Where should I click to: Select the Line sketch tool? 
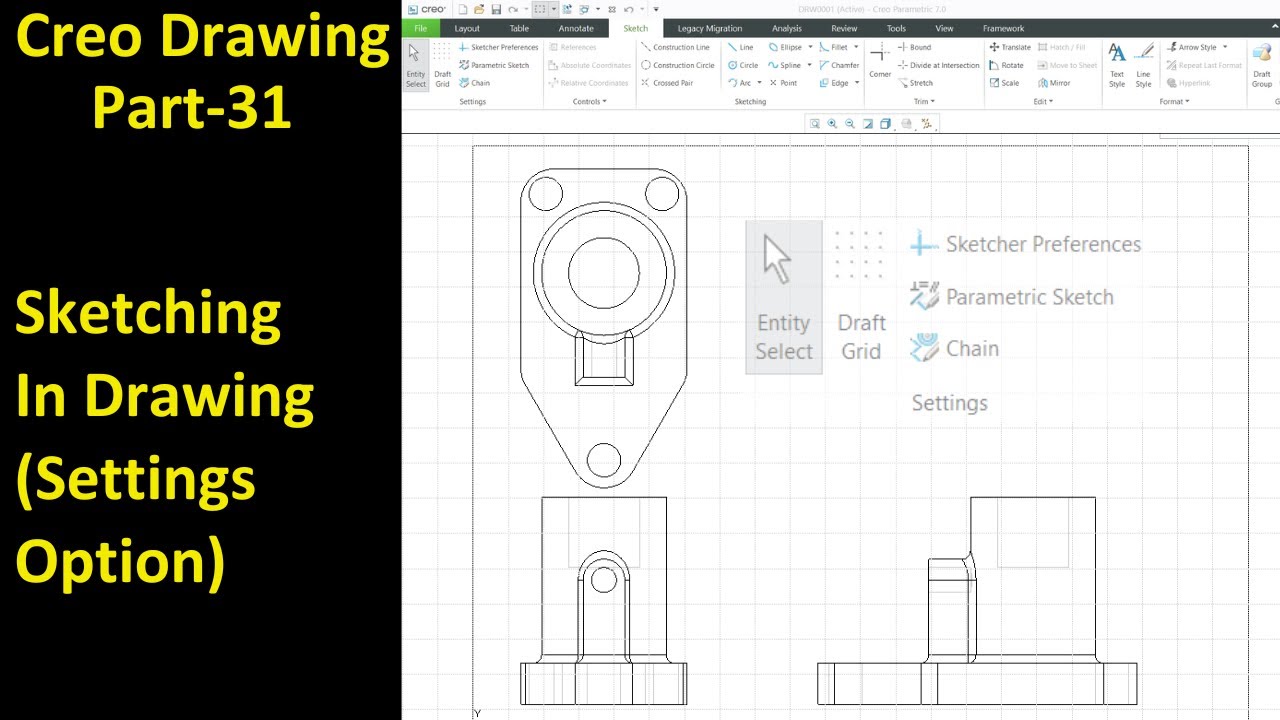click(740, 47)
